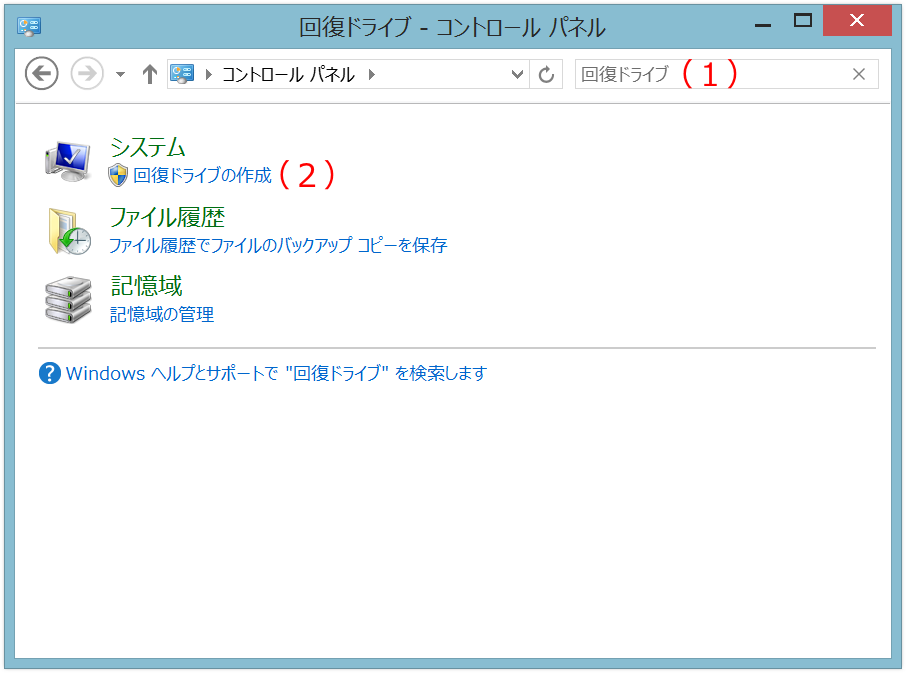
Task: Select コントロール パネル in the address bar
Action: [288, 74]
